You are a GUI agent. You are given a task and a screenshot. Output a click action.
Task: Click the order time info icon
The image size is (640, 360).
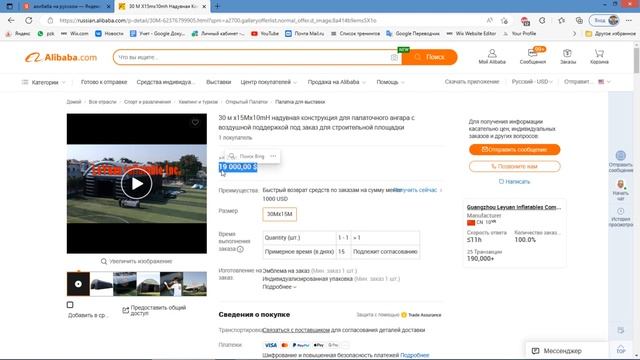click(x=240, y=249)
